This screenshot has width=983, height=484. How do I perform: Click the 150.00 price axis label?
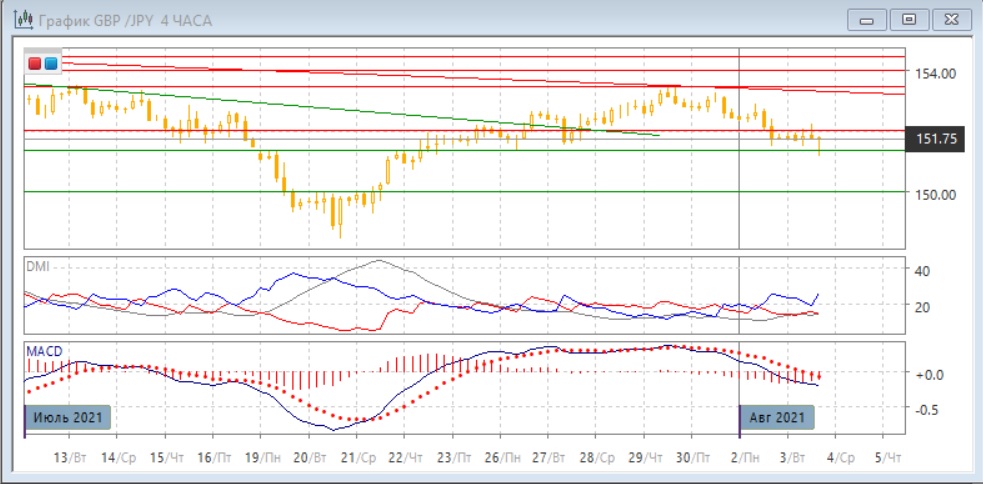click(x=938, y=194)
